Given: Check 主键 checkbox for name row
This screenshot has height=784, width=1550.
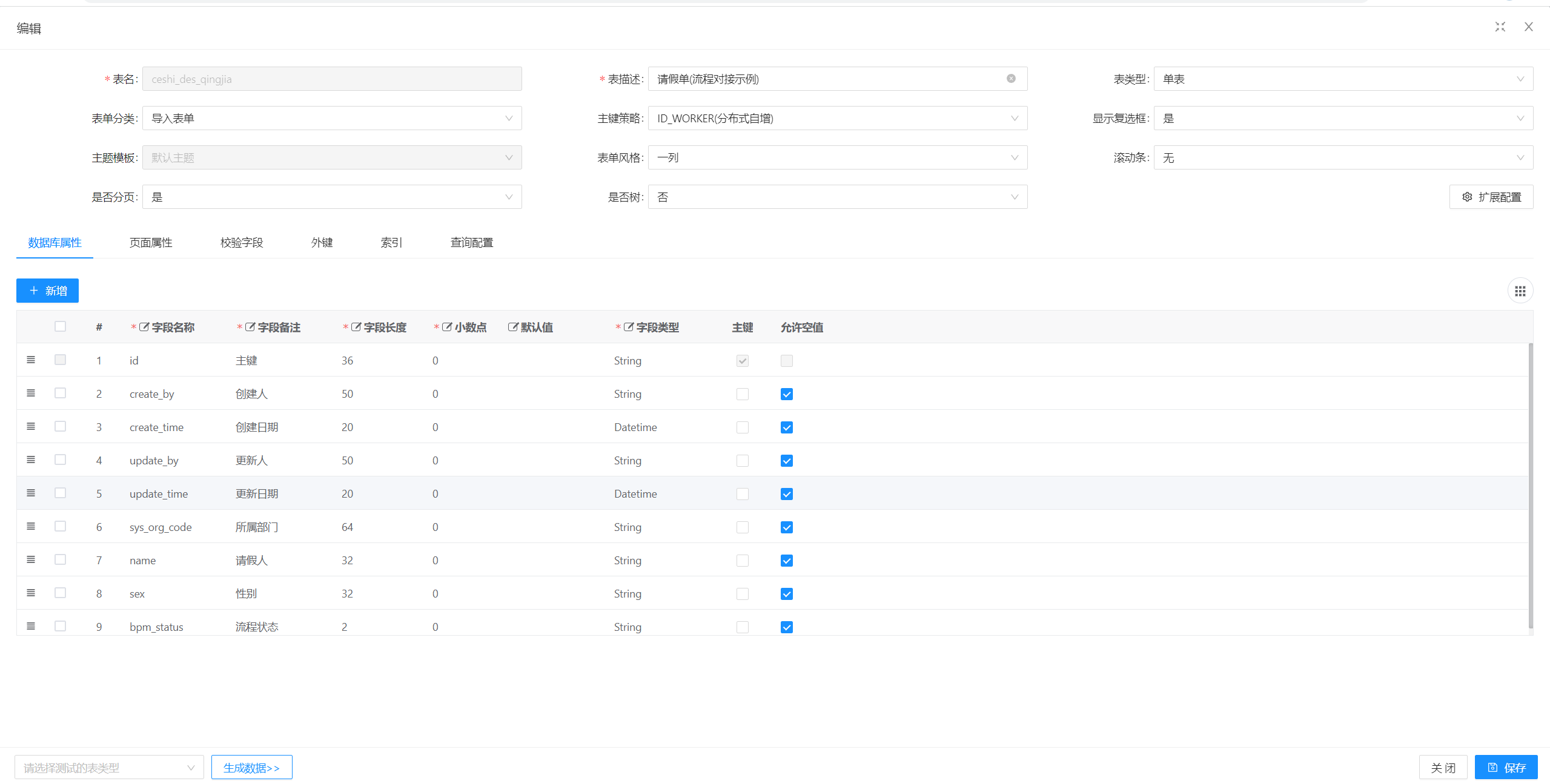Looking at the screenshot, I should click(x=742, y=561).
